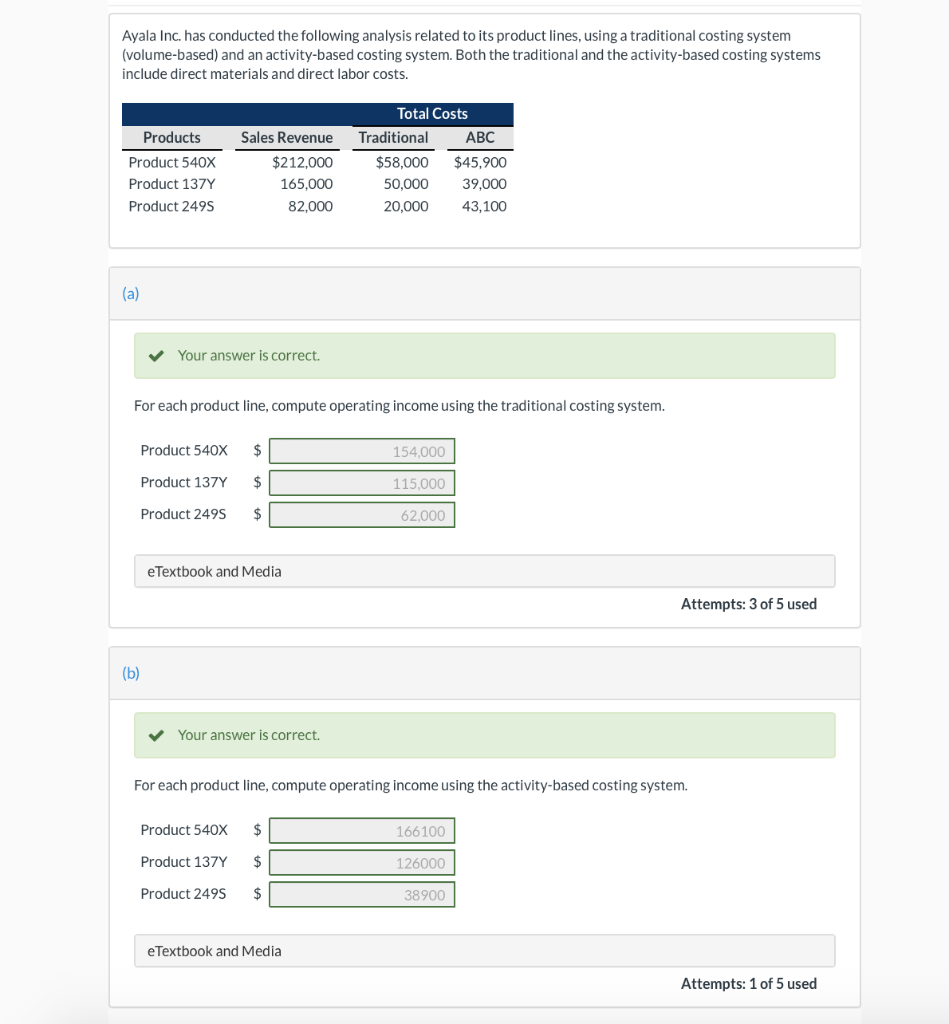This screenshot has height=1024, width=949.
Task: Click the "Traditional" column header
Action: (x=393, y=138)
